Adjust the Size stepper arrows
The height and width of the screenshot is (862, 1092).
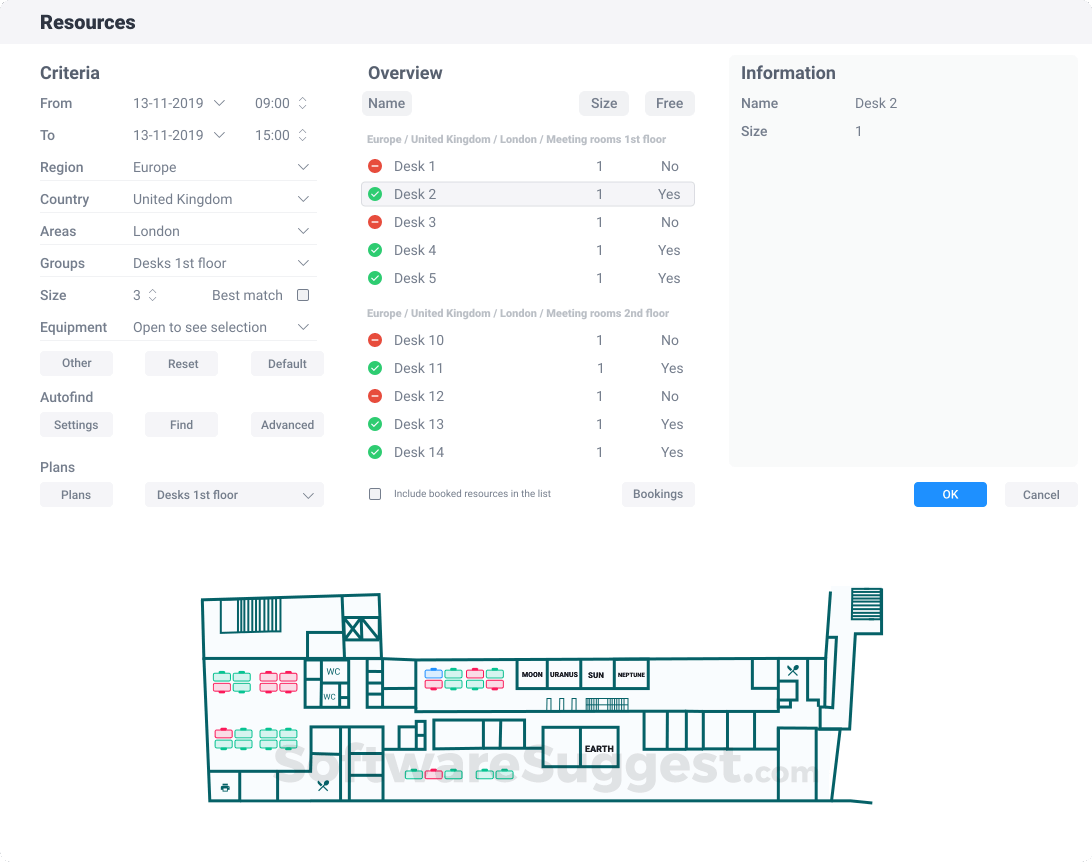click(x=152, y=295)
